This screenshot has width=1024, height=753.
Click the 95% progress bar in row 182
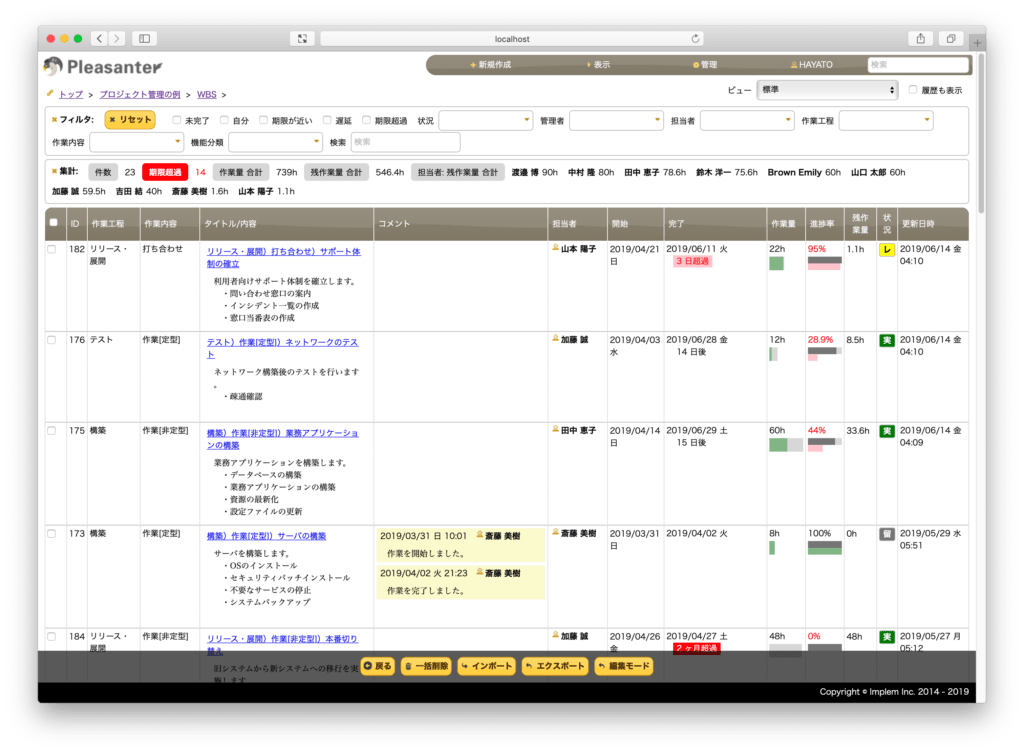pyautogui.click(x=824, y=263)
